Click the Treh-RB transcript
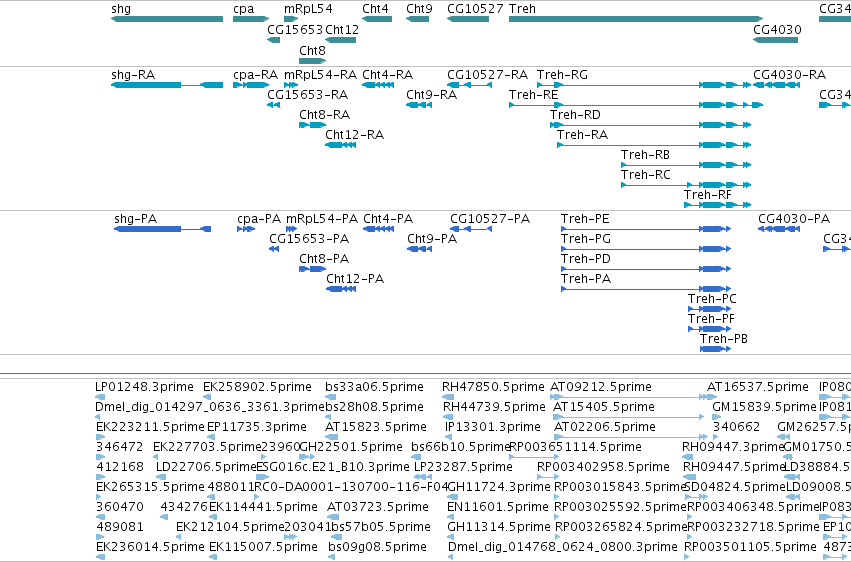 click(x=686, y=165)
